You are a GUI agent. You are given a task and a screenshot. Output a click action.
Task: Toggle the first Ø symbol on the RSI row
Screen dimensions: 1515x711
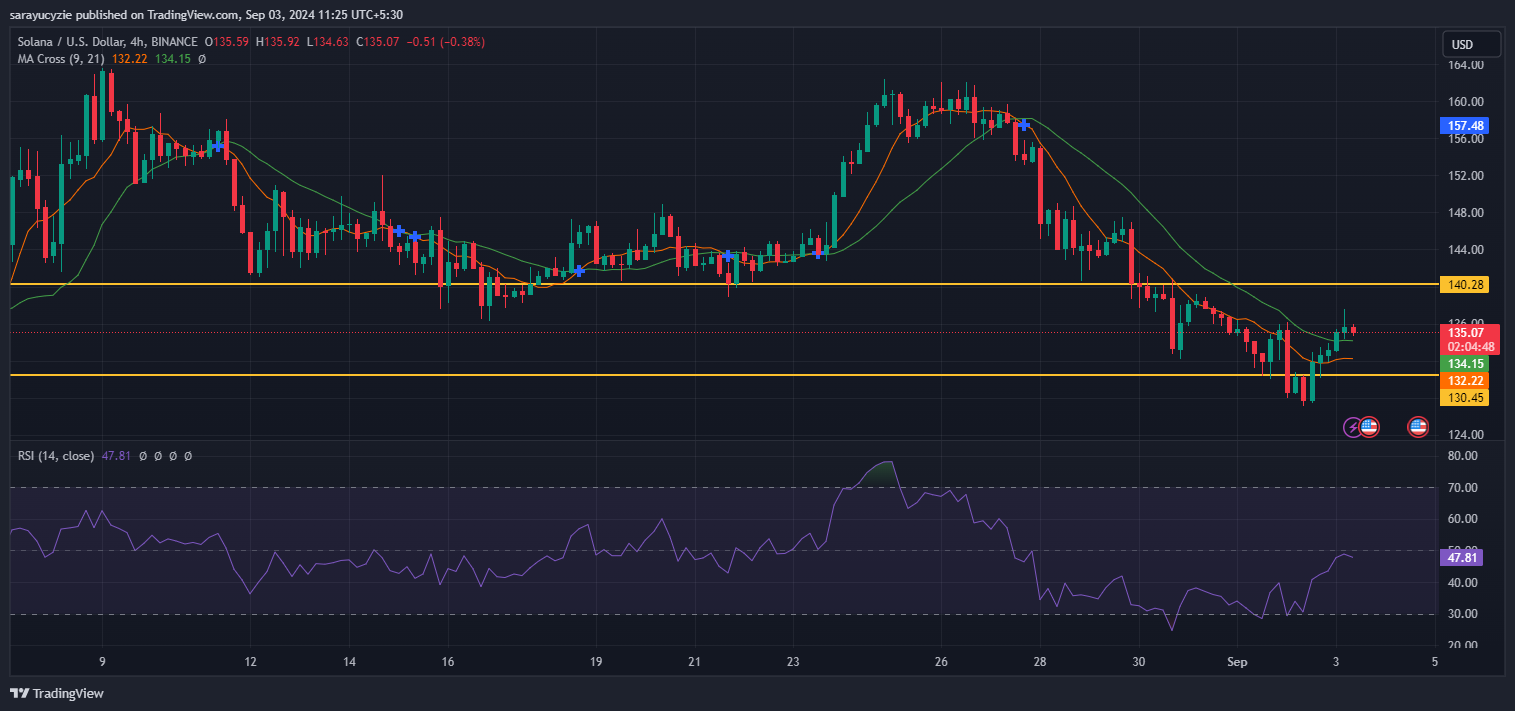143,455
